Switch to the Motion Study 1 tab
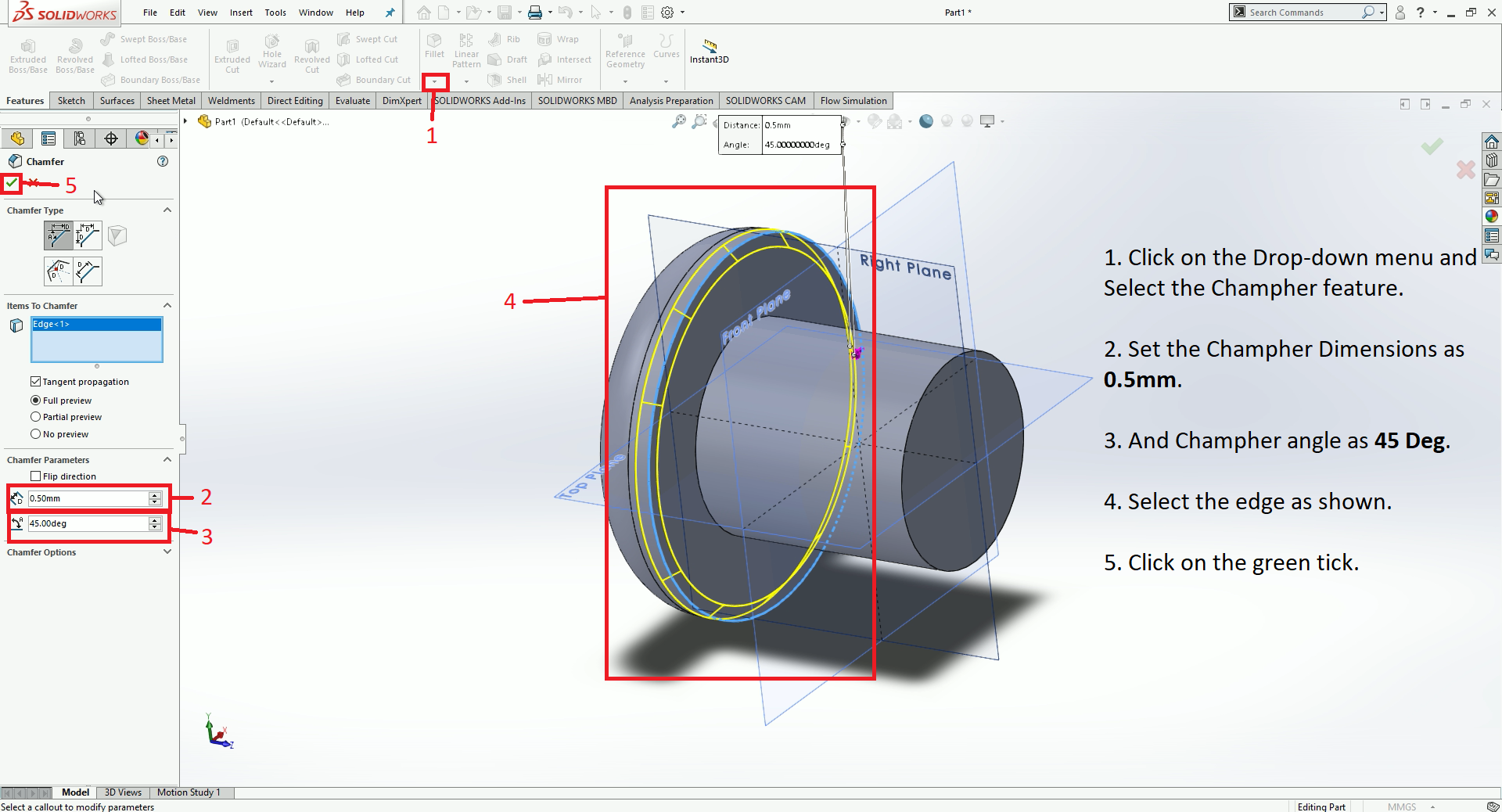The height and width of the screenshot is (812, 1502). point(189,792)
